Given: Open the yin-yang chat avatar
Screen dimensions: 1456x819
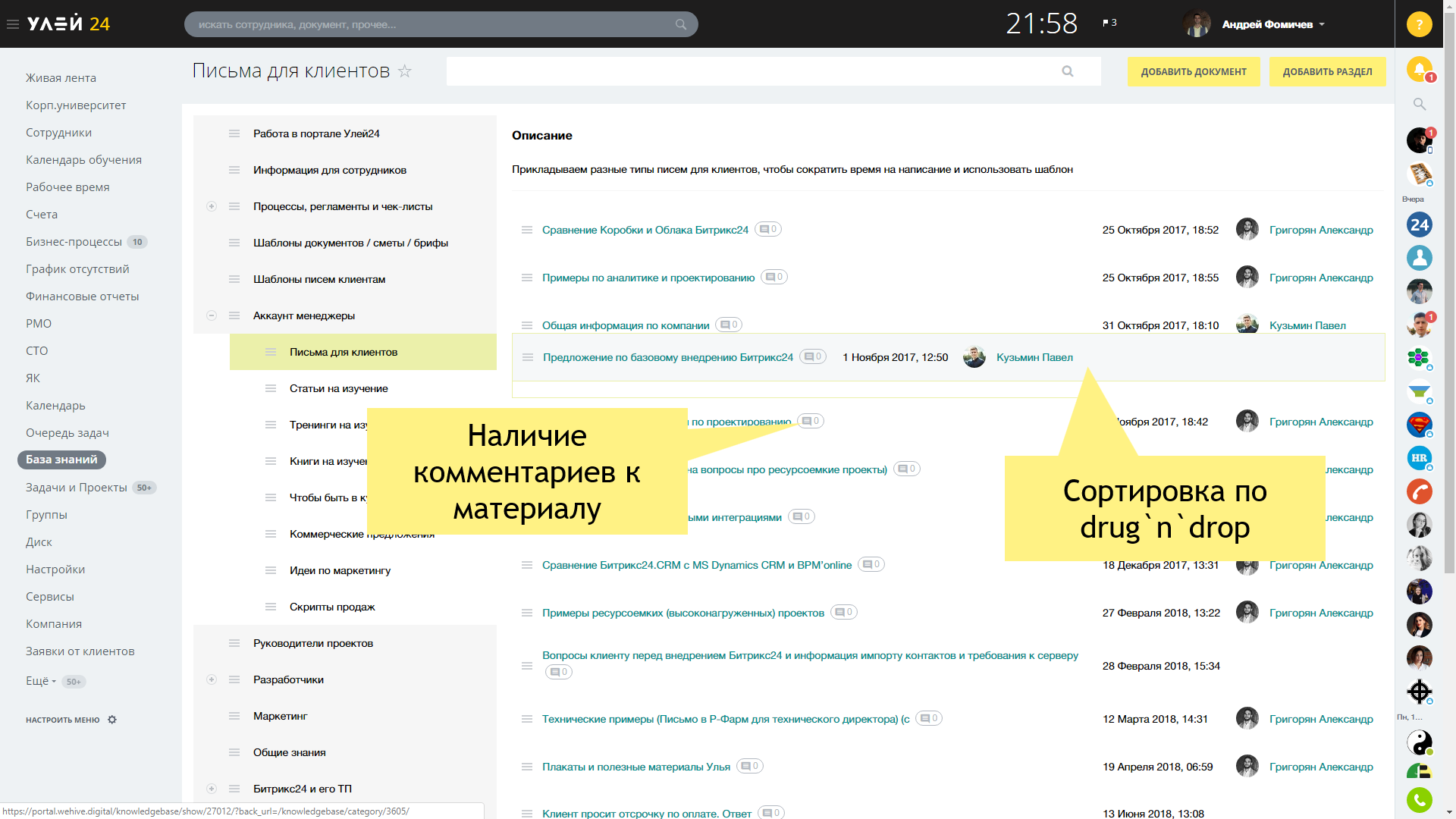Looking at the screenshot, I should pyautogui.click(x=1419, y=742).
